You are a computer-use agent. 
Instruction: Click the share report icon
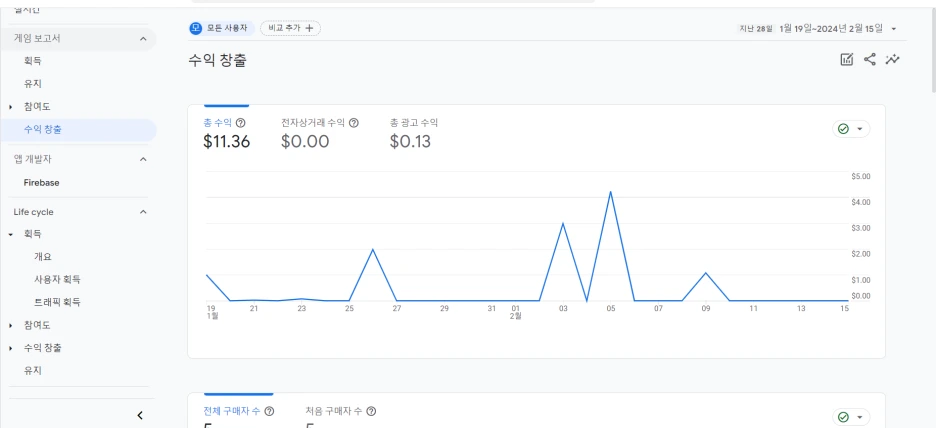point(869,60)
